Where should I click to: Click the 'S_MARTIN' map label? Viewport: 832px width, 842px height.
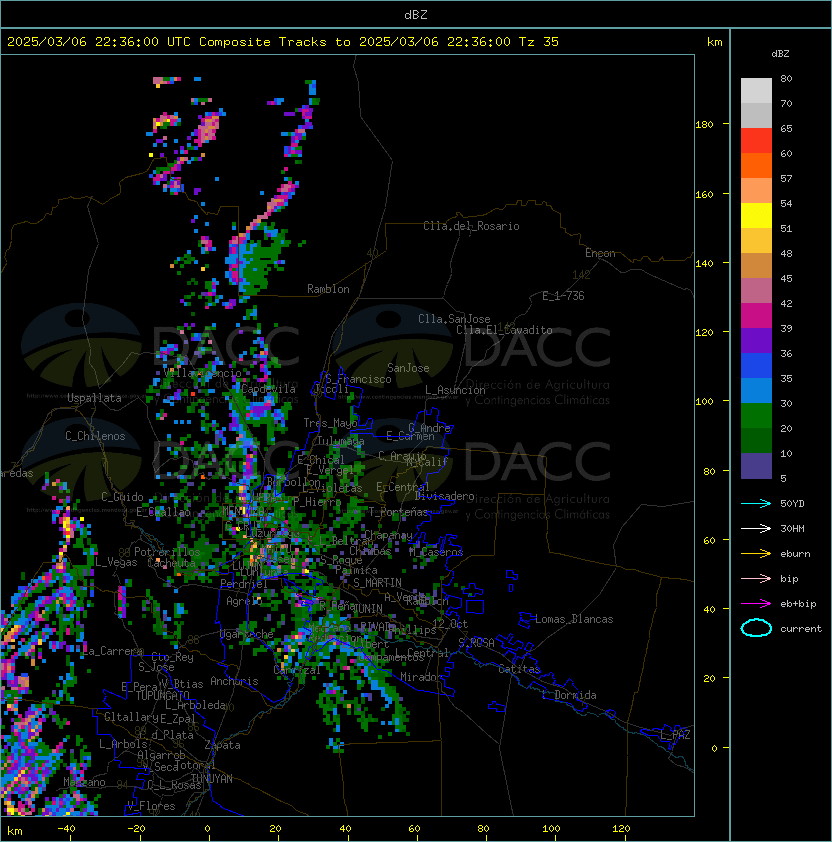pos(378,583)
